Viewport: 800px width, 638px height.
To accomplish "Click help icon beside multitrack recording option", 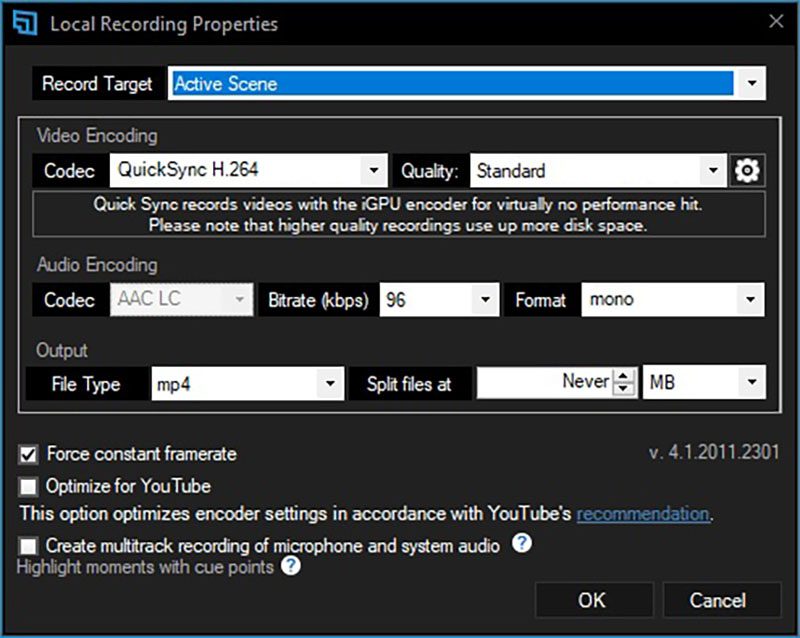I will click(521, 544).
